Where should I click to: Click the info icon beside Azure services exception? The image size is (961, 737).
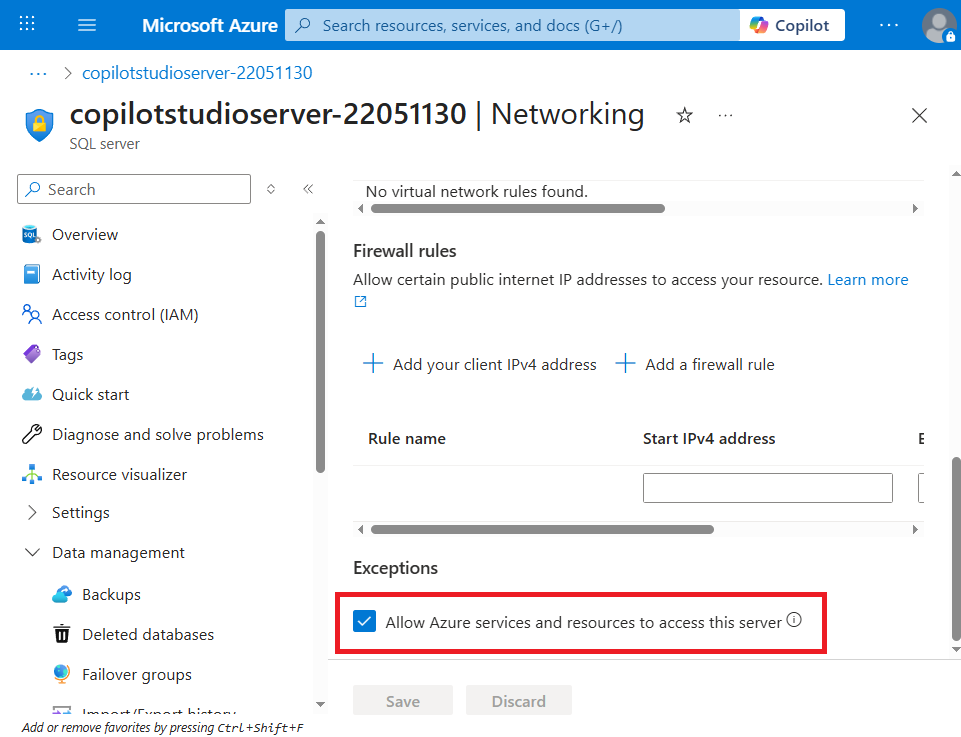pos(794,620)
